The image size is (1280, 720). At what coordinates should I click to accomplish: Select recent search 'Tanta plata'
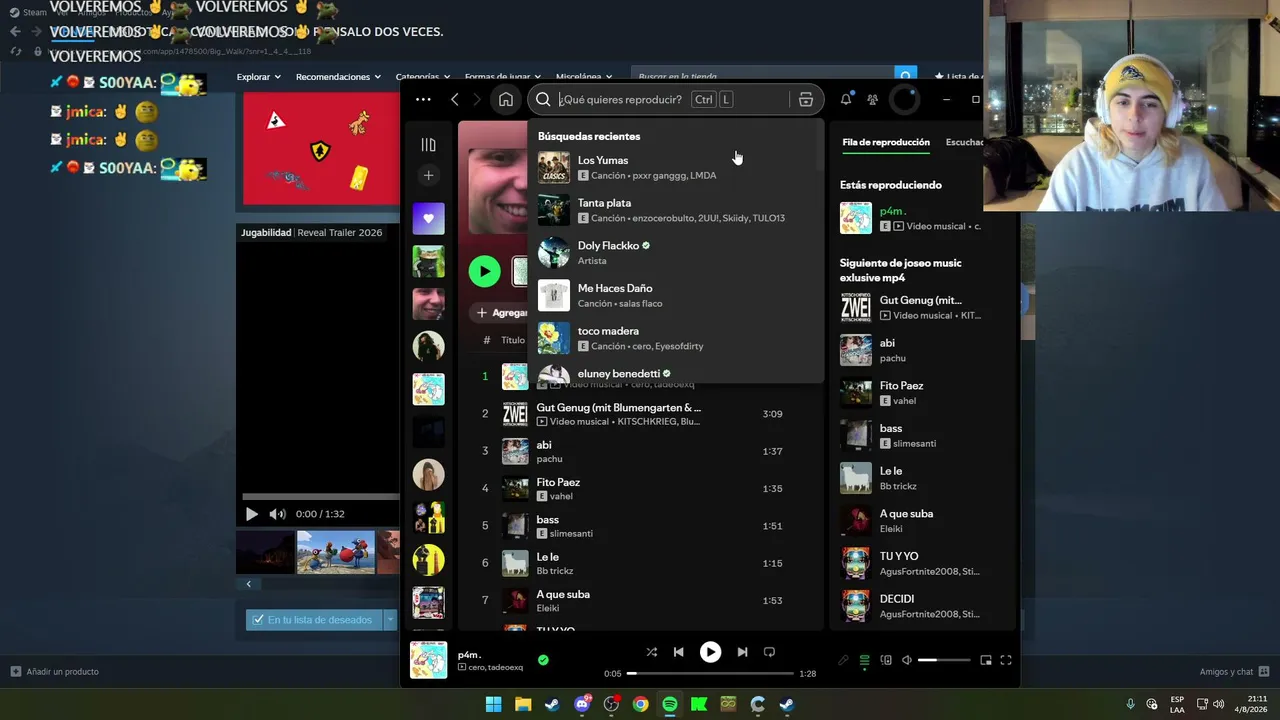pos(676,210)
